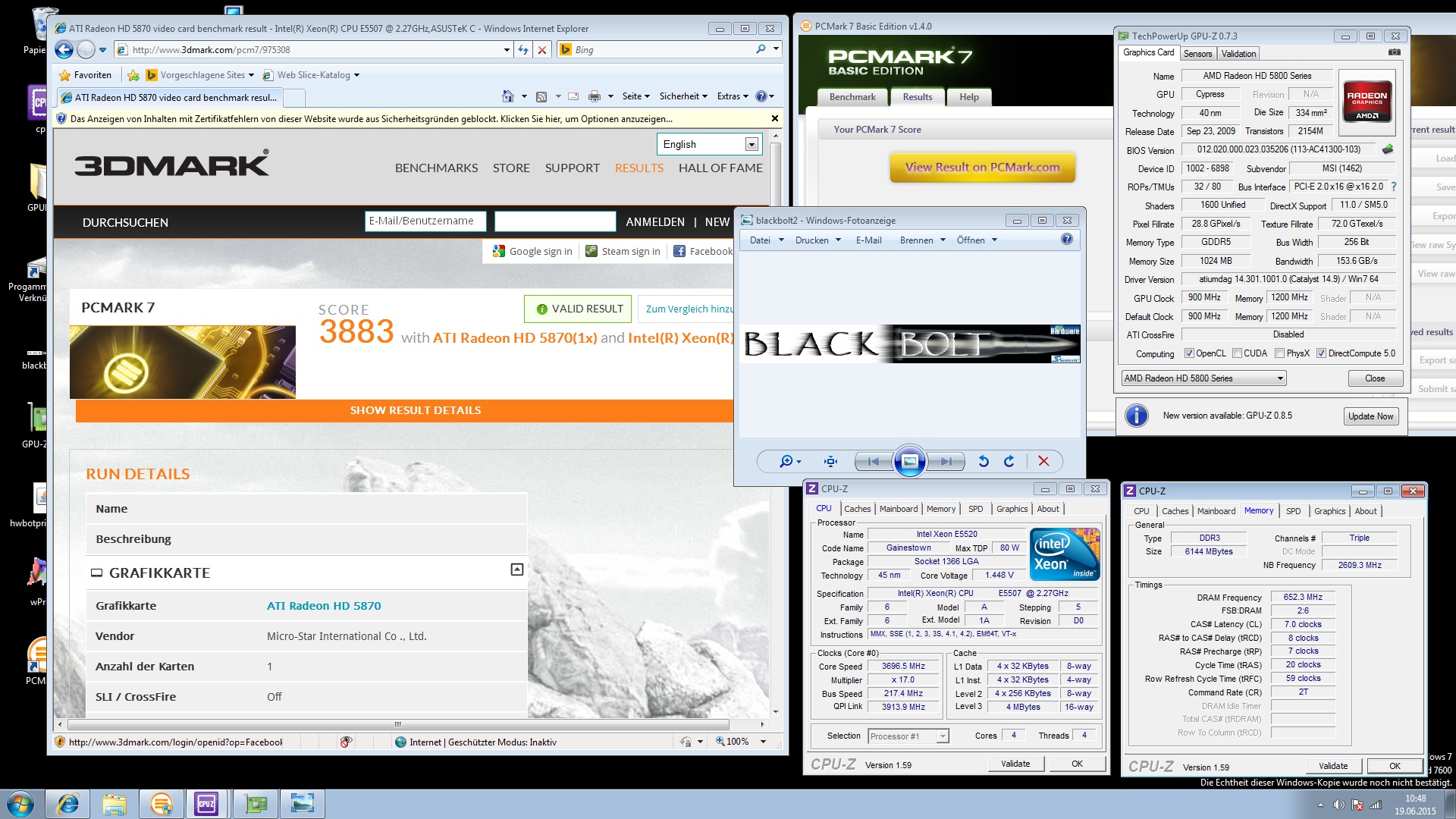Toggle the PhysX checkbox in GPU-Z
1456x819 pixels.
click(x=1280, y=353)
